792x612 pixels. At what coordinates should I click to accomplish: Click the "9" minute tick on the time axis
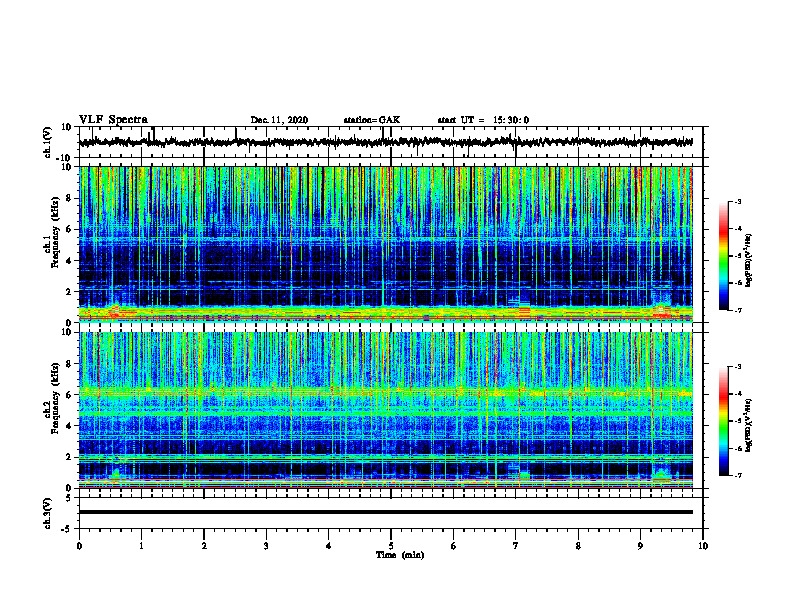click(x=640, y=546)
